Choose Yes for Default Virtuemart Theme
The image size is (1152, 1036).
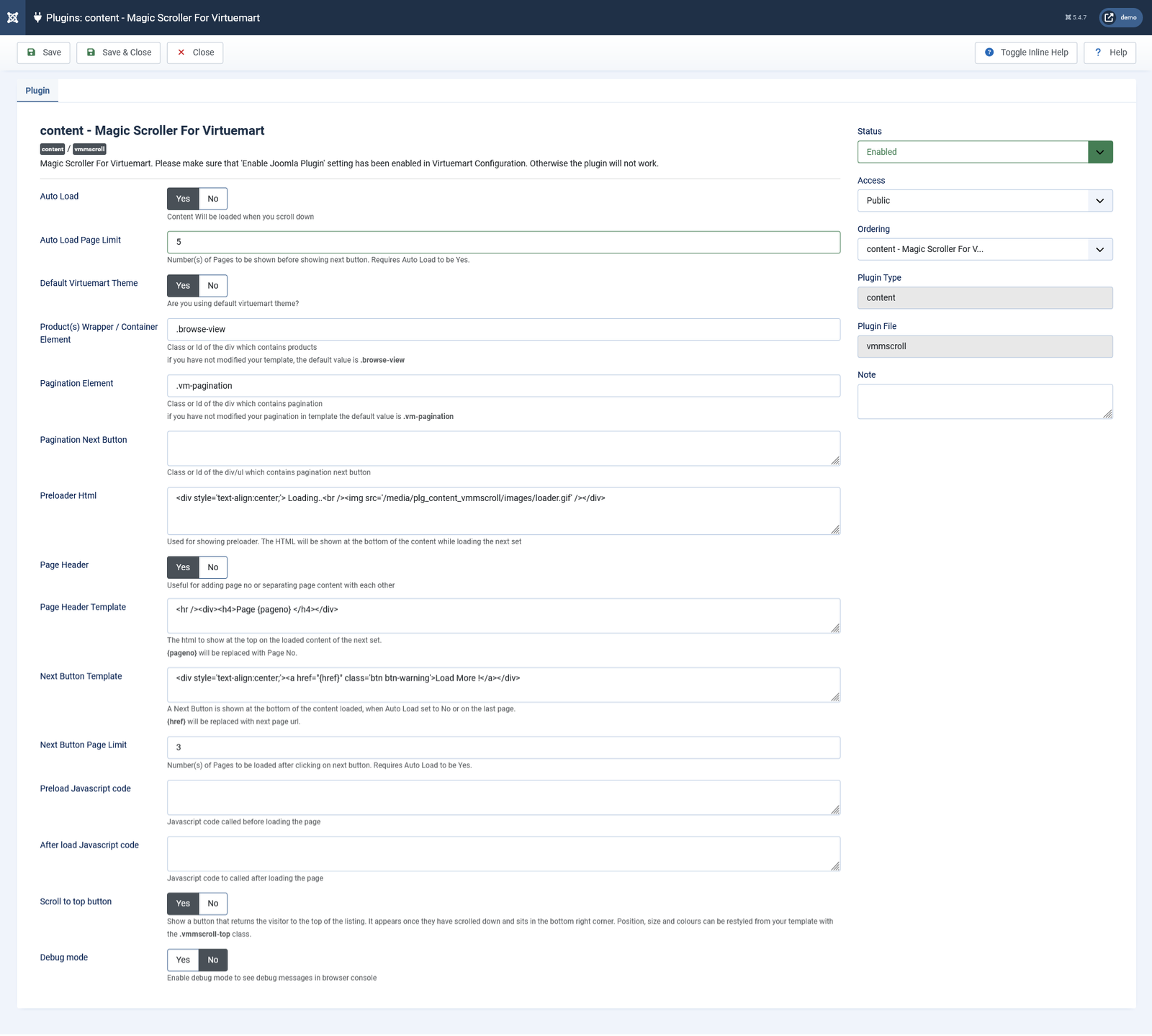[183, 286]
